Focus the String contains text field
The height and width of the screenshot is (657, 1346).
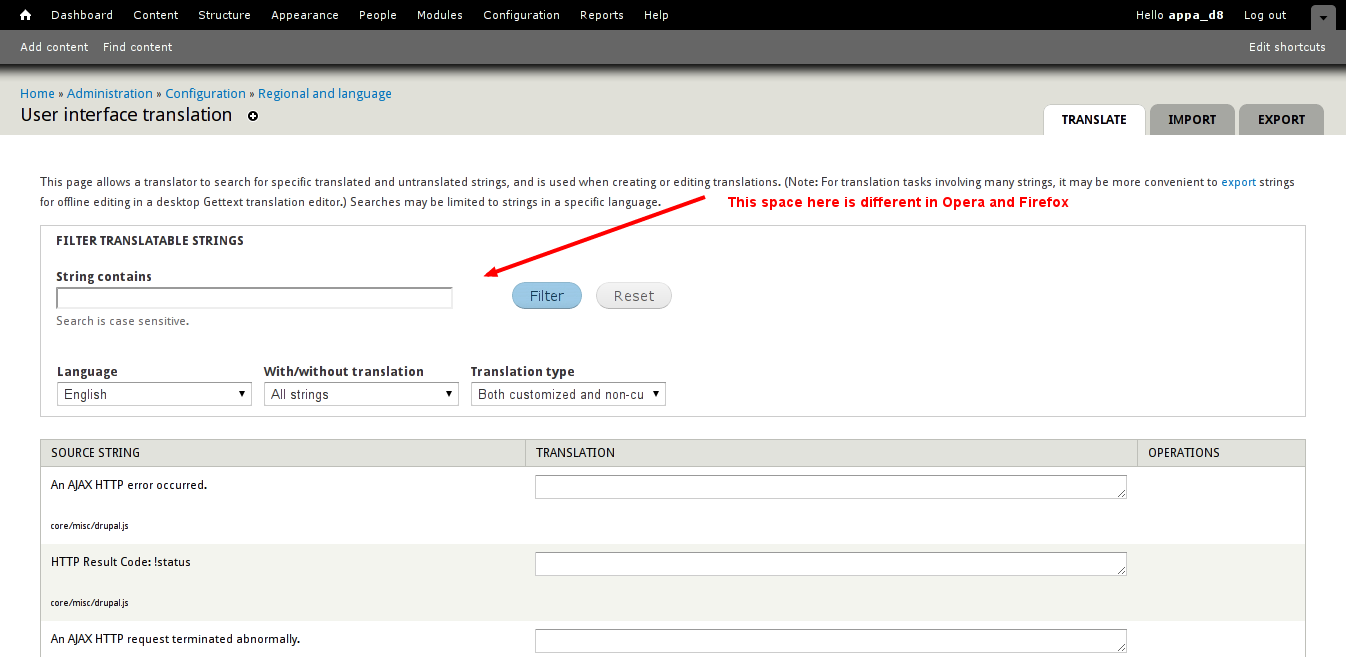click(x=254, y=297)
